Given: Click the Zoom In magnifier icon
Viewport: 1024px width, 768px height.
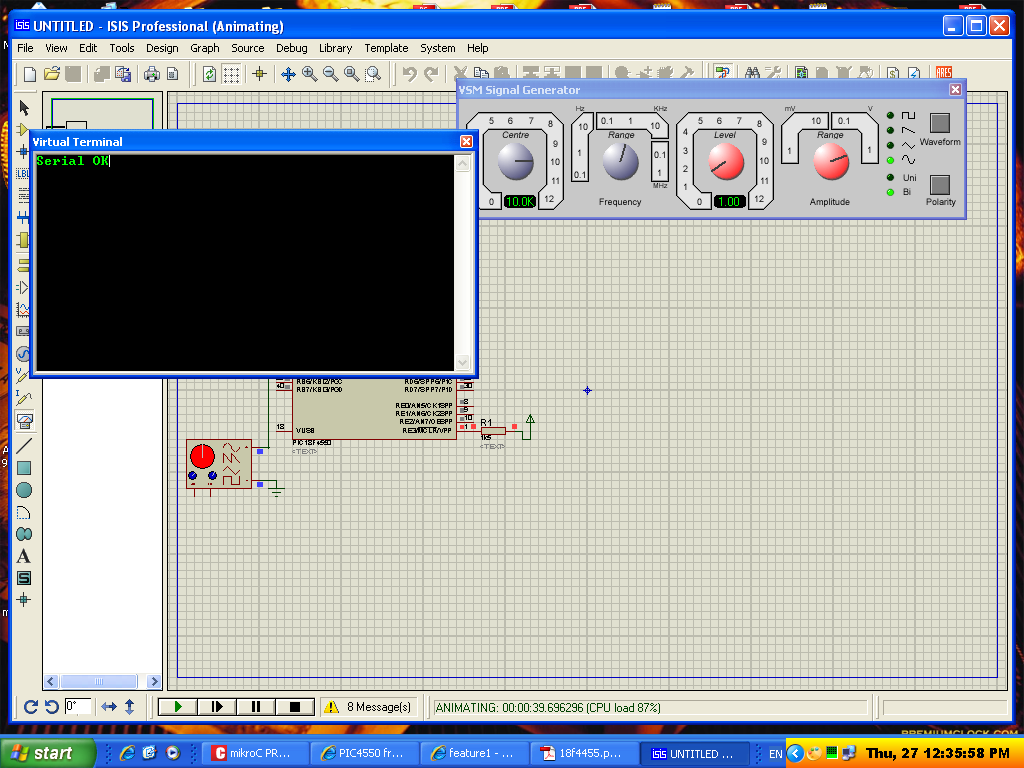Looking at the screenshot, I should coord(310,74).
